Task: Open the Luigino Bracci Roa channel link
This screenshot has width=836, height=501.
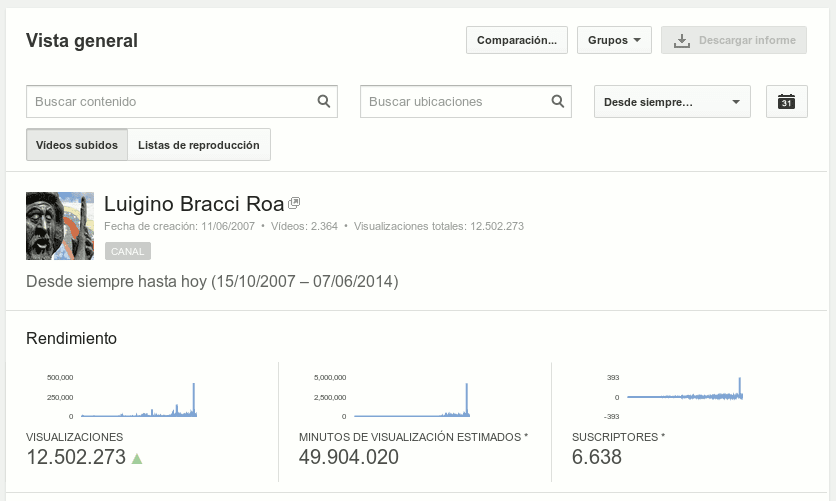Action: (194, 204)
